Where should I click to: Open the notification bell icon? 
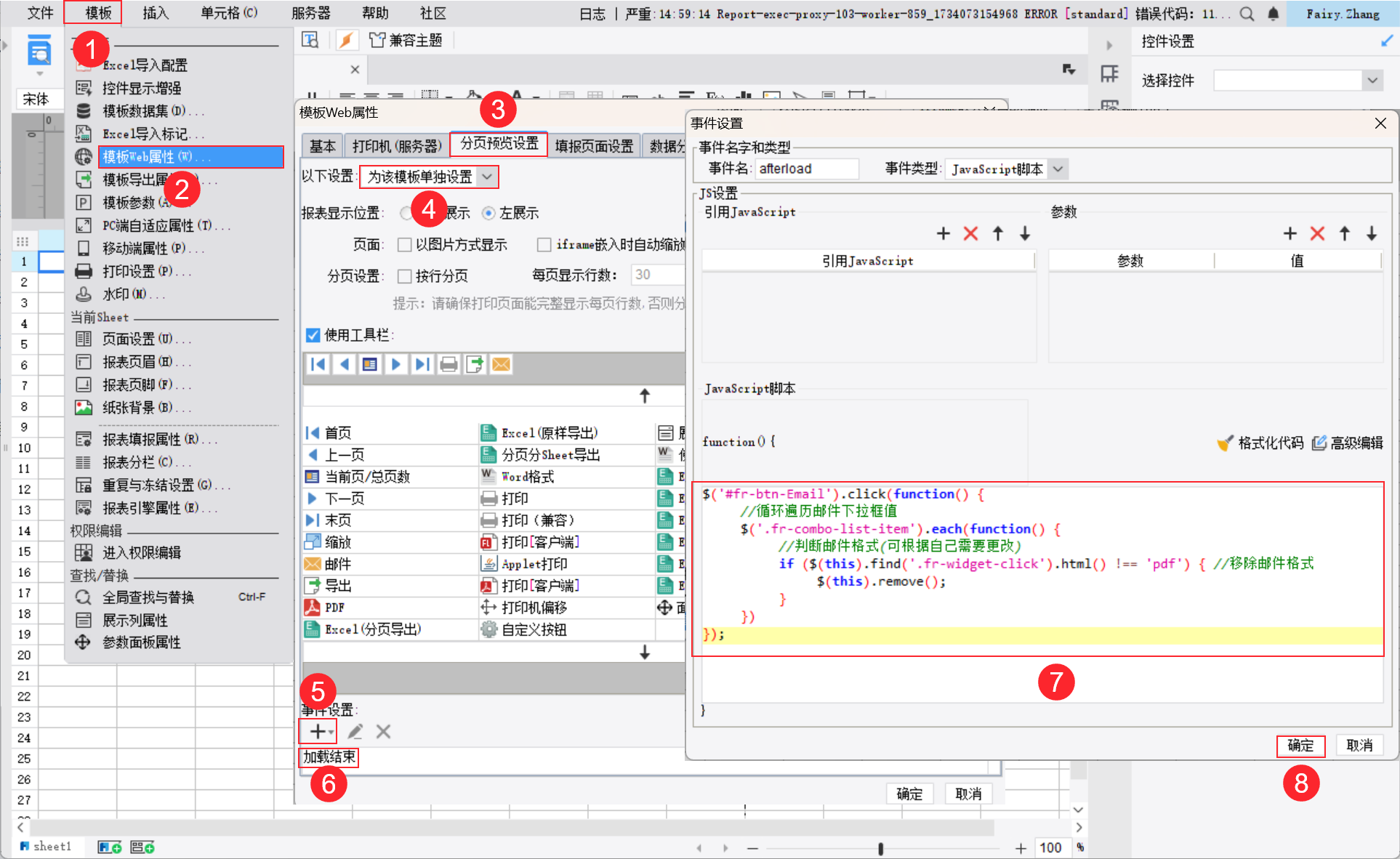pos(1273,14)
